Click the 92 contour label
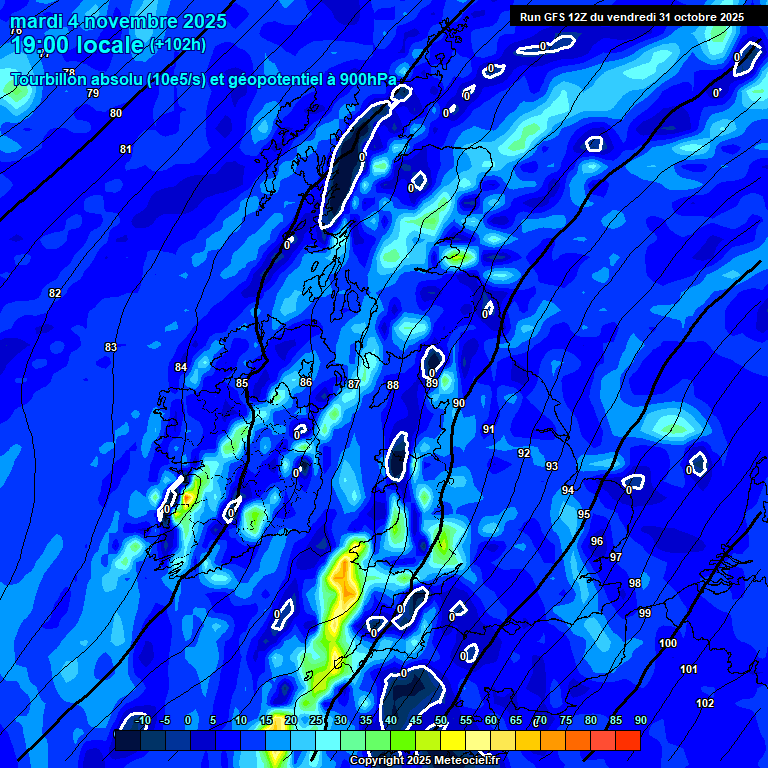This screenshot has width=768, height=768. [x=524, y=453]
